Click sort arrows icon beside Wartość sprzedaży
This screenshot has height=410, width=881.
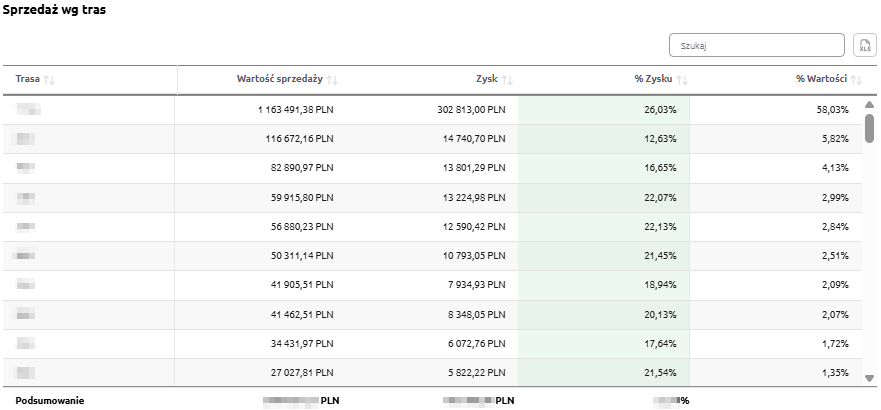[x=333, y=80]
